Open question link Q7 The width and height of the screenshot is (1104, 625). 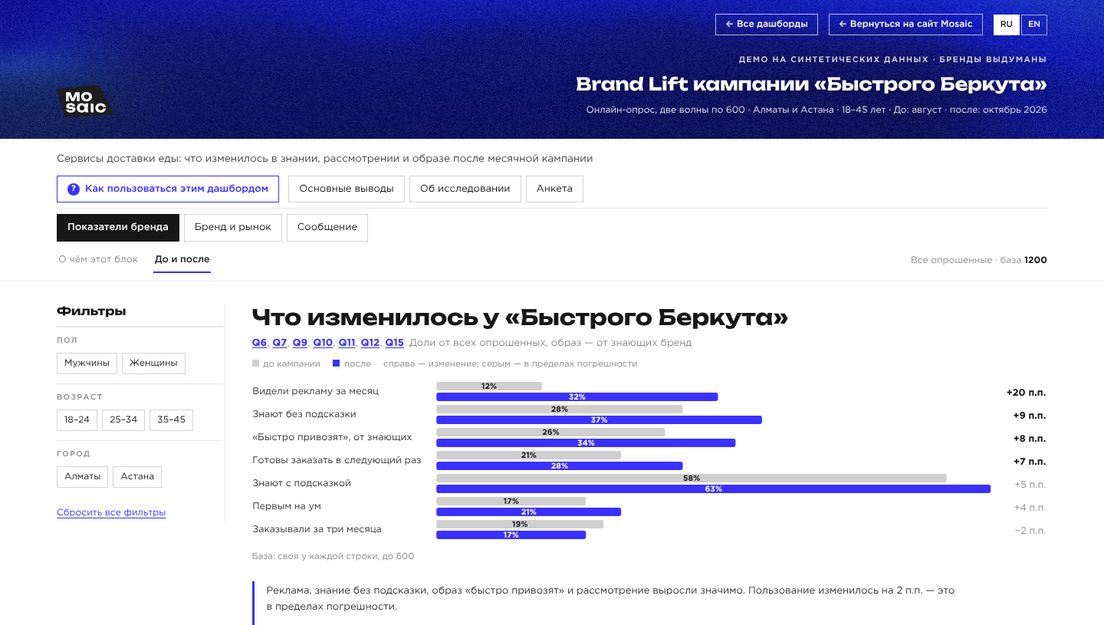coord(280,343)
